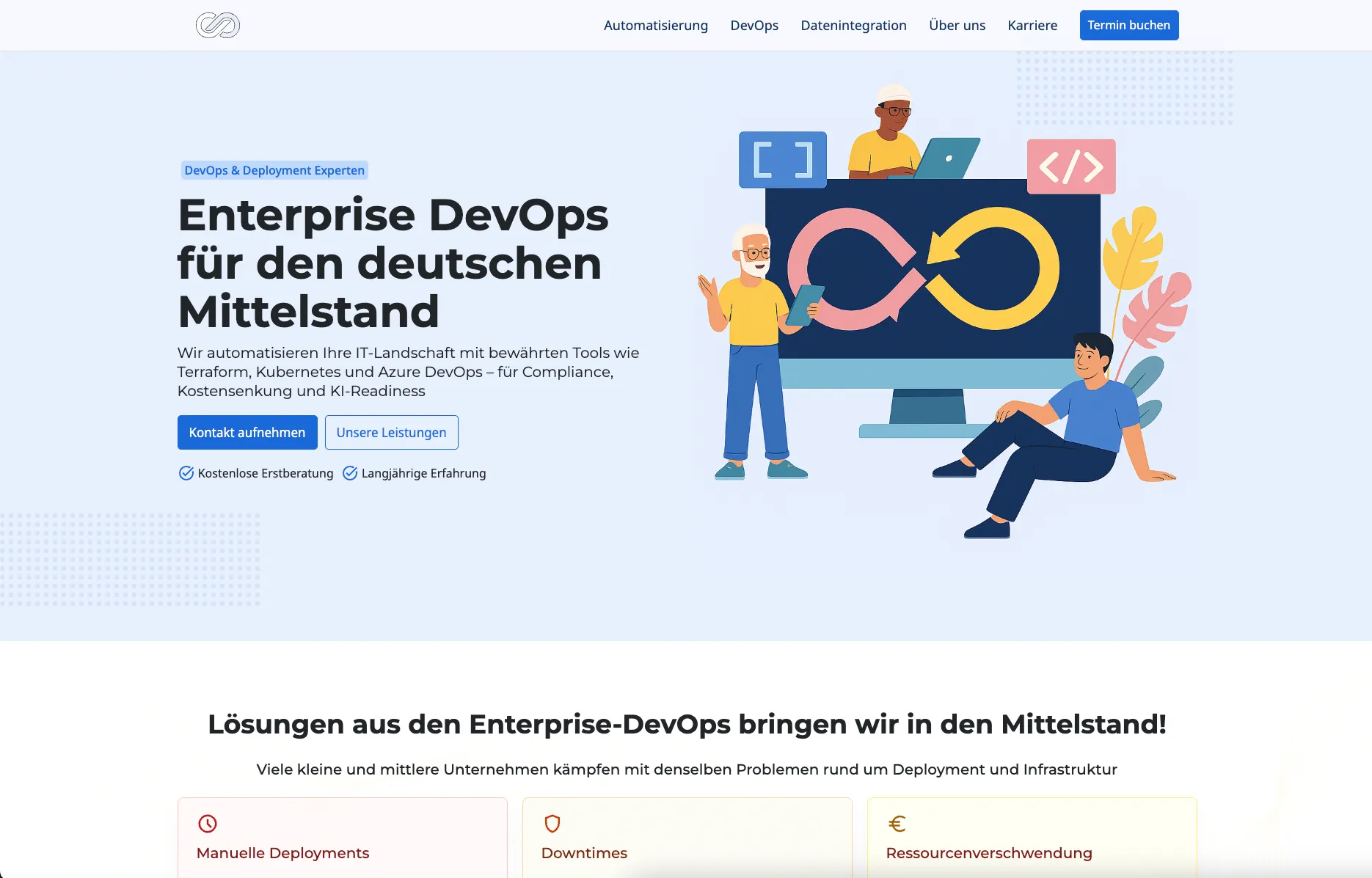Viewport: 1372px width, 878px height.
Task: Click the shield icon above Downtimes
Action: pos(552,824)
